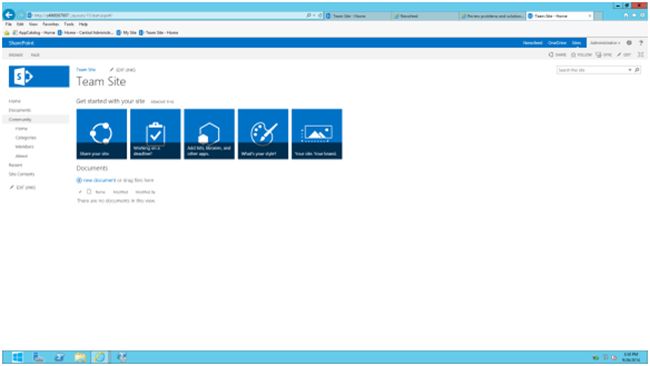Screen dimensions: 650x366
Task: Click the help question mark icon
Action: click(641, 43)
